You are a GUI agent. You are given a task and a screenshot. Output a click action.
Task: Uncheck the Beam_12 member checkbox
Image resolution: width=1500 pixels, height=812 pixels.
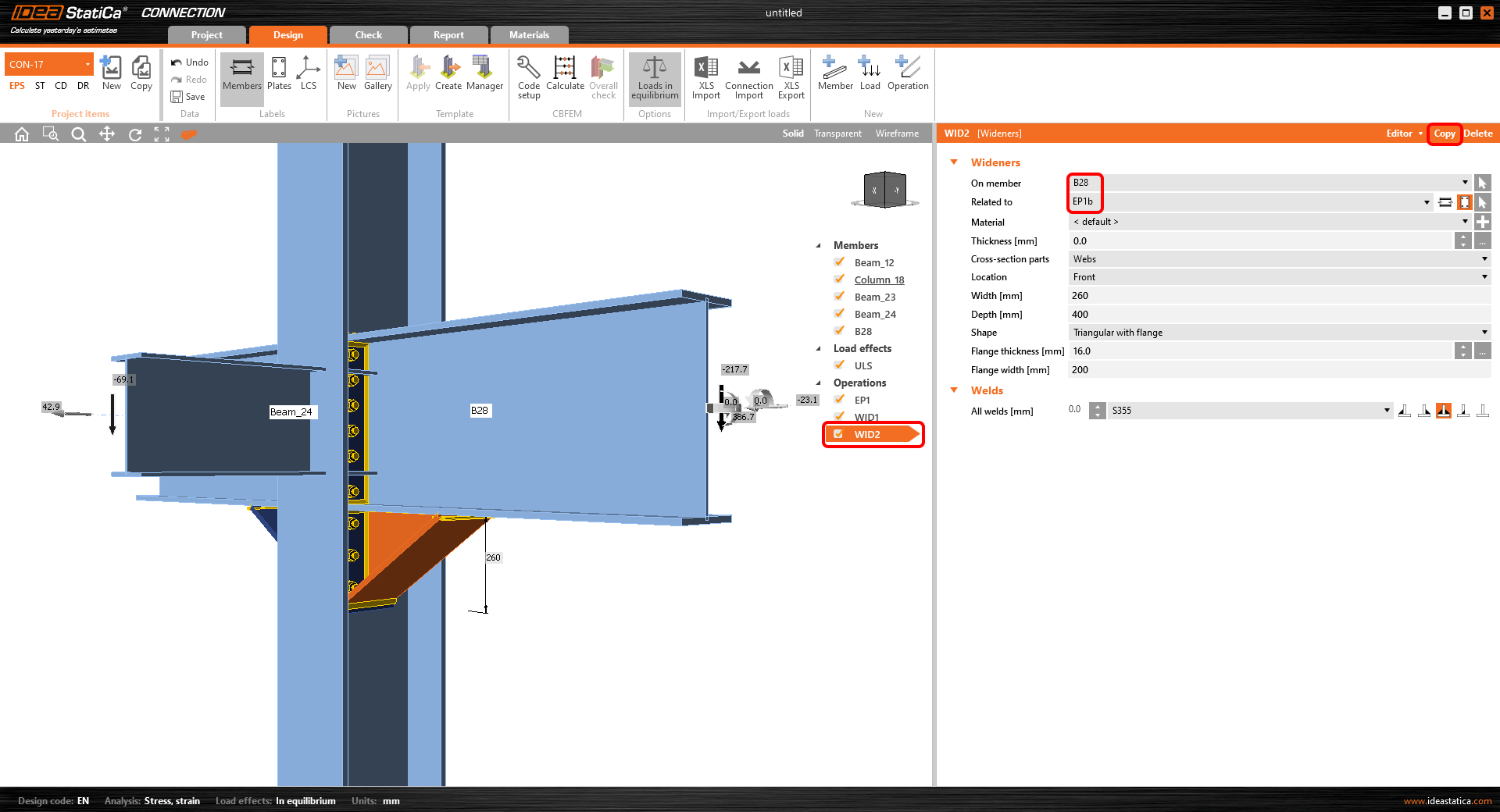[x=840, y=262]
